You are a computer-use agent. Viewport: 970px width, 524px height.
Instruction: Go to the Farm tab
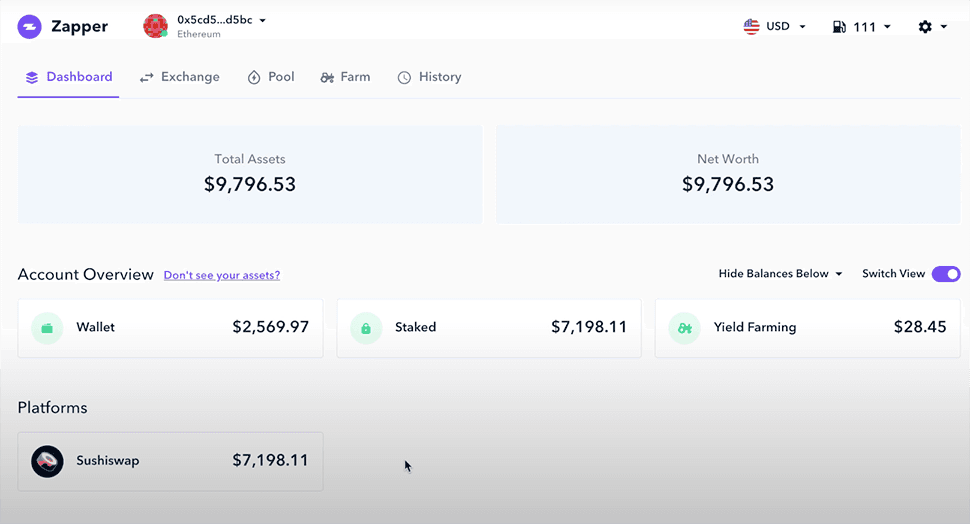[345, 77]
